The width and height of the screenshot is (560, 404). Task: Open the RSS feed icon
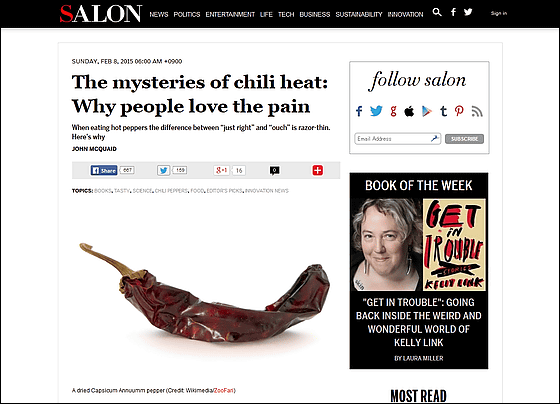coord(477,111)
